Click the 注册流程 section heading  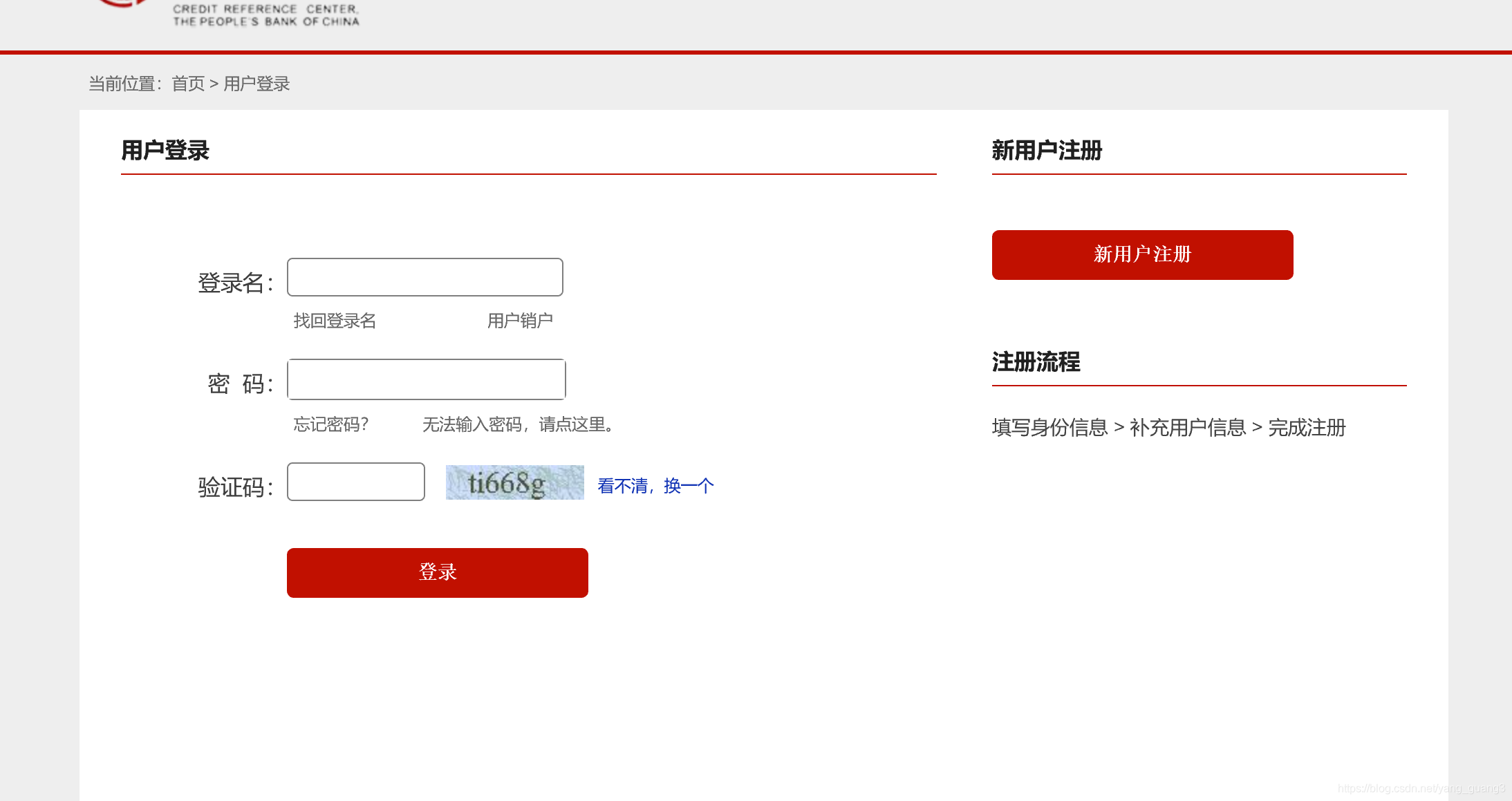(x=1036, y=361)
